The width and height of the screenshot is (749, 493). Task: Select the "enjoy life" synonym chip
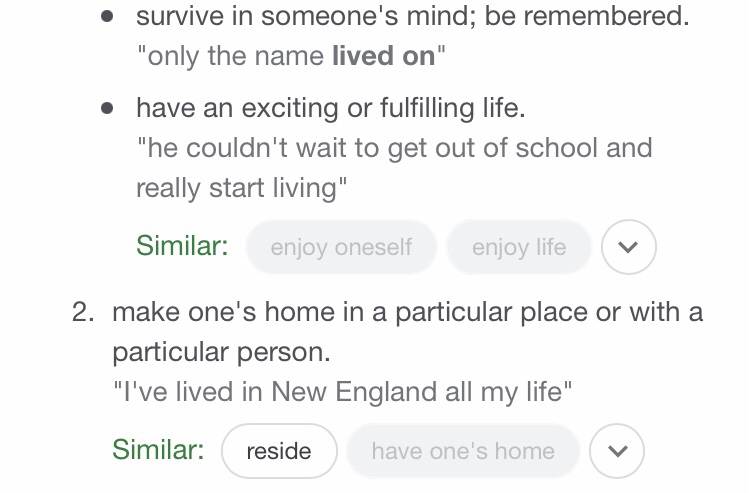519,247
